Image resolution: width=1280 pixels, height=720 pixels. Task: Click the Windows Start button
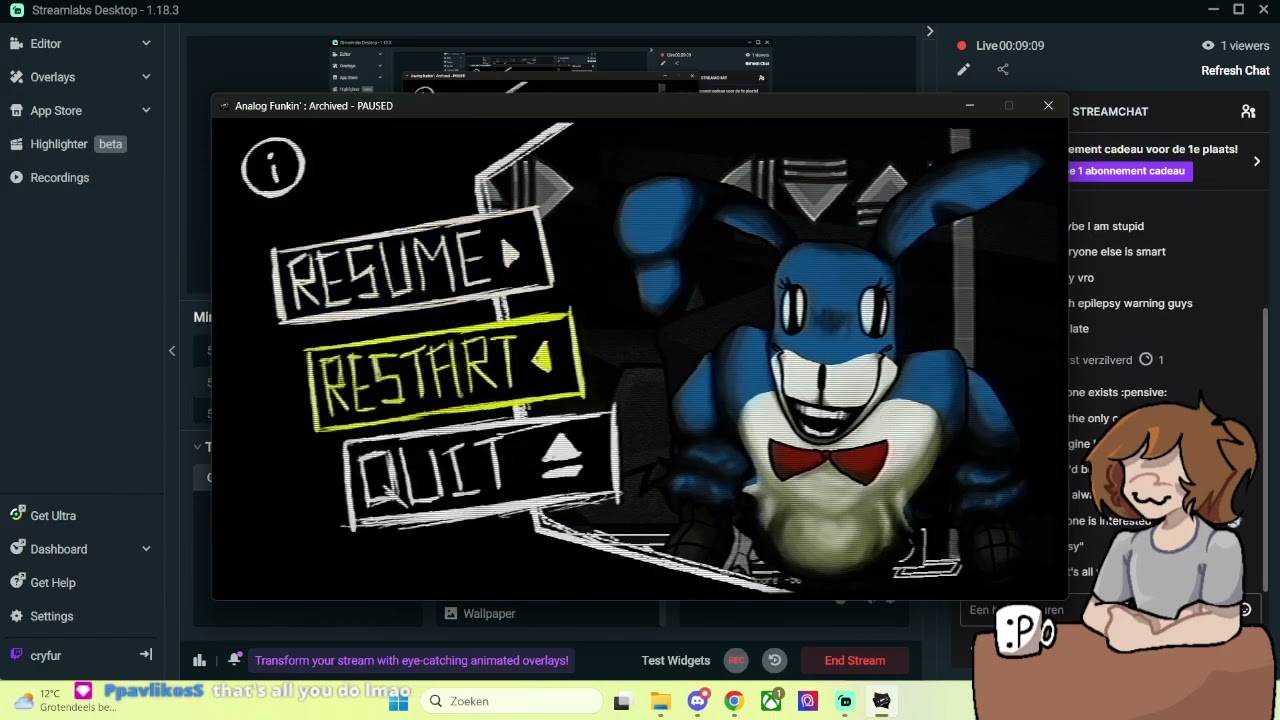(x=398, y=701)
